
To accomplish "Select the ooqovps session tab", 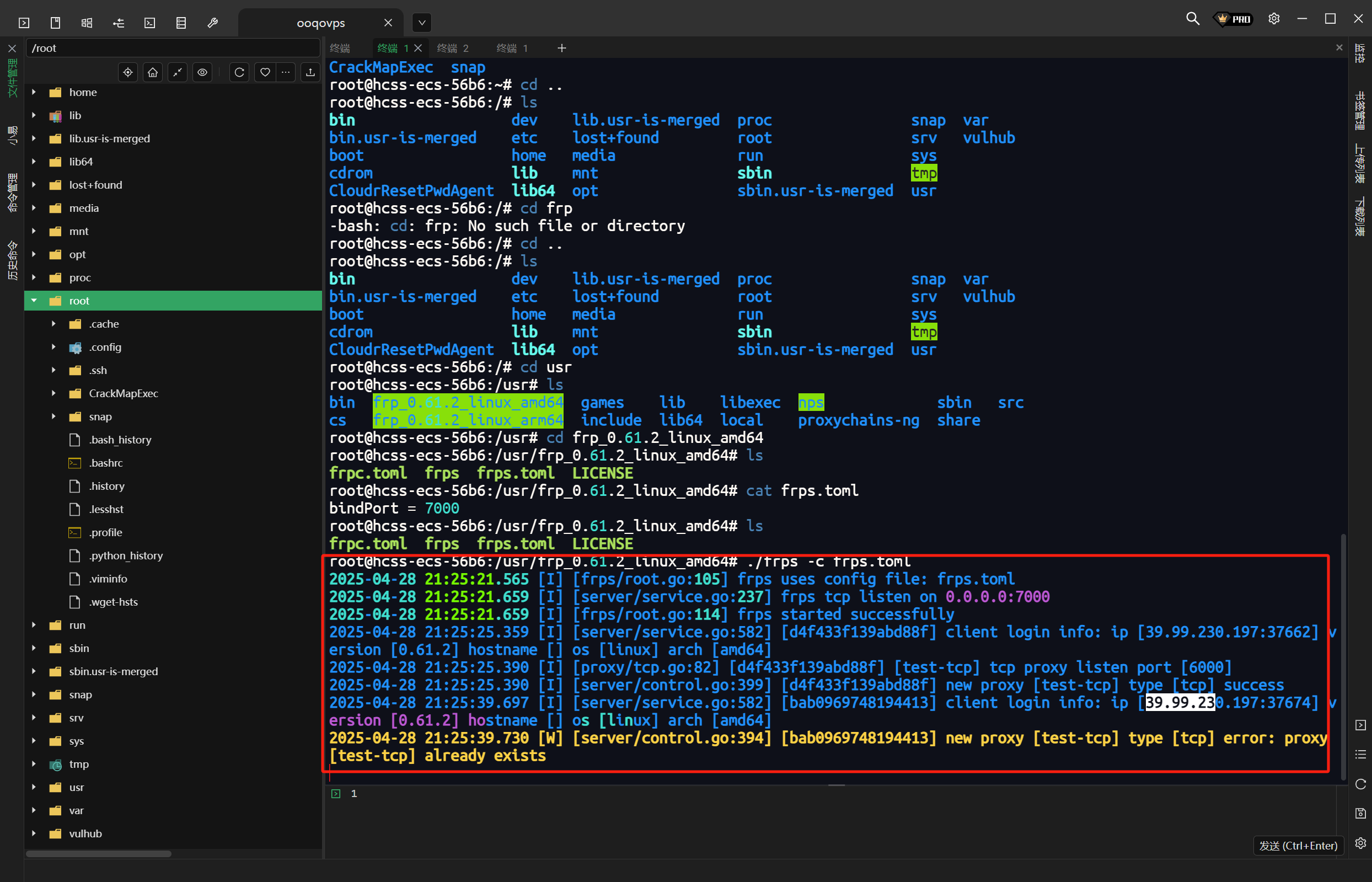I will pos(321,23).
